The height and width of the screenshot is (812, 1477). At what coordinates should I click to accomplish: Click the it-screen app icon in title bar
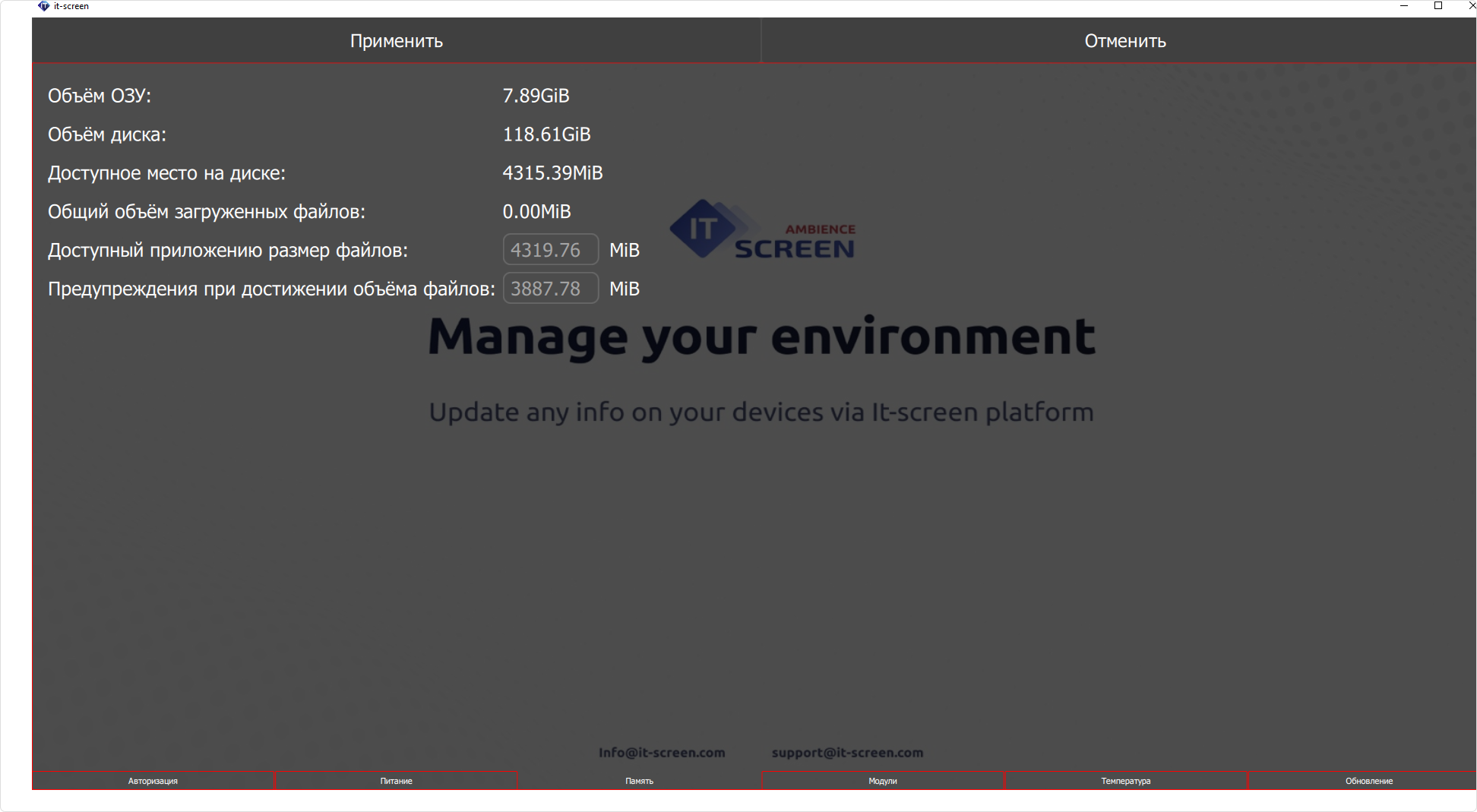43,6
